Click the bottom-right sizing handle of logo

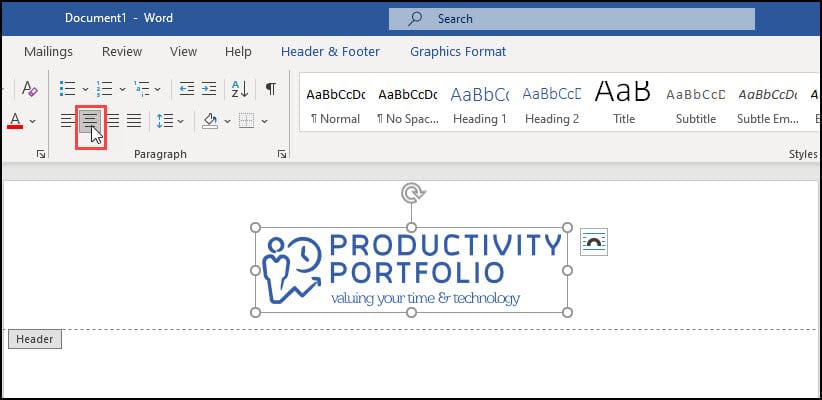pyautogui.click(x=567, y=312)
